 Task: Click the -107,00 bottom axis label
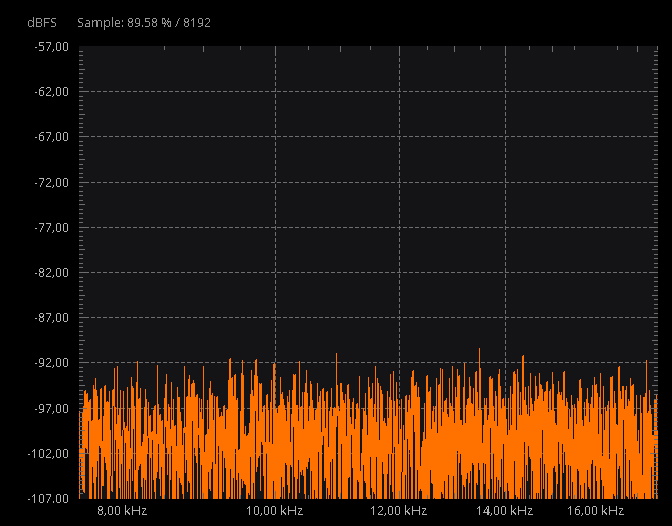point(46,498)
